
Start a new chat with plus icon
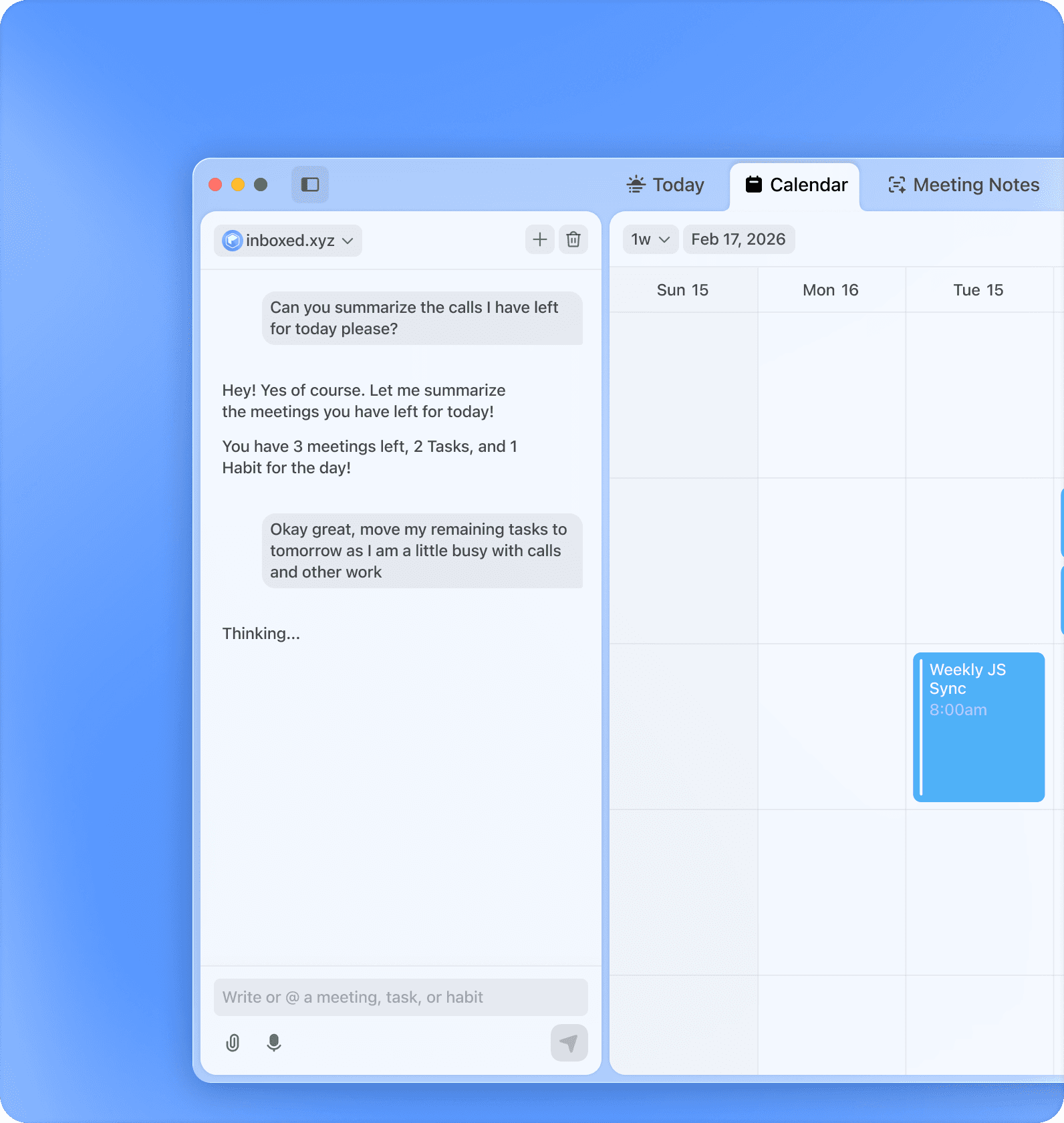click(540, 239)
